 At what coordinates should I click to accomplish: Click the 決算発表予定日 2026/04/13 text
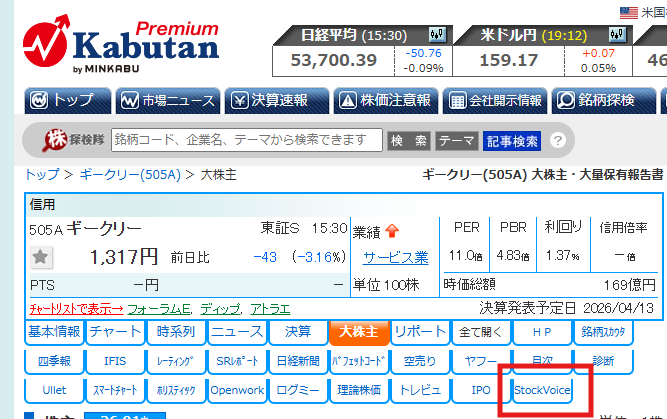pos(566,308)
